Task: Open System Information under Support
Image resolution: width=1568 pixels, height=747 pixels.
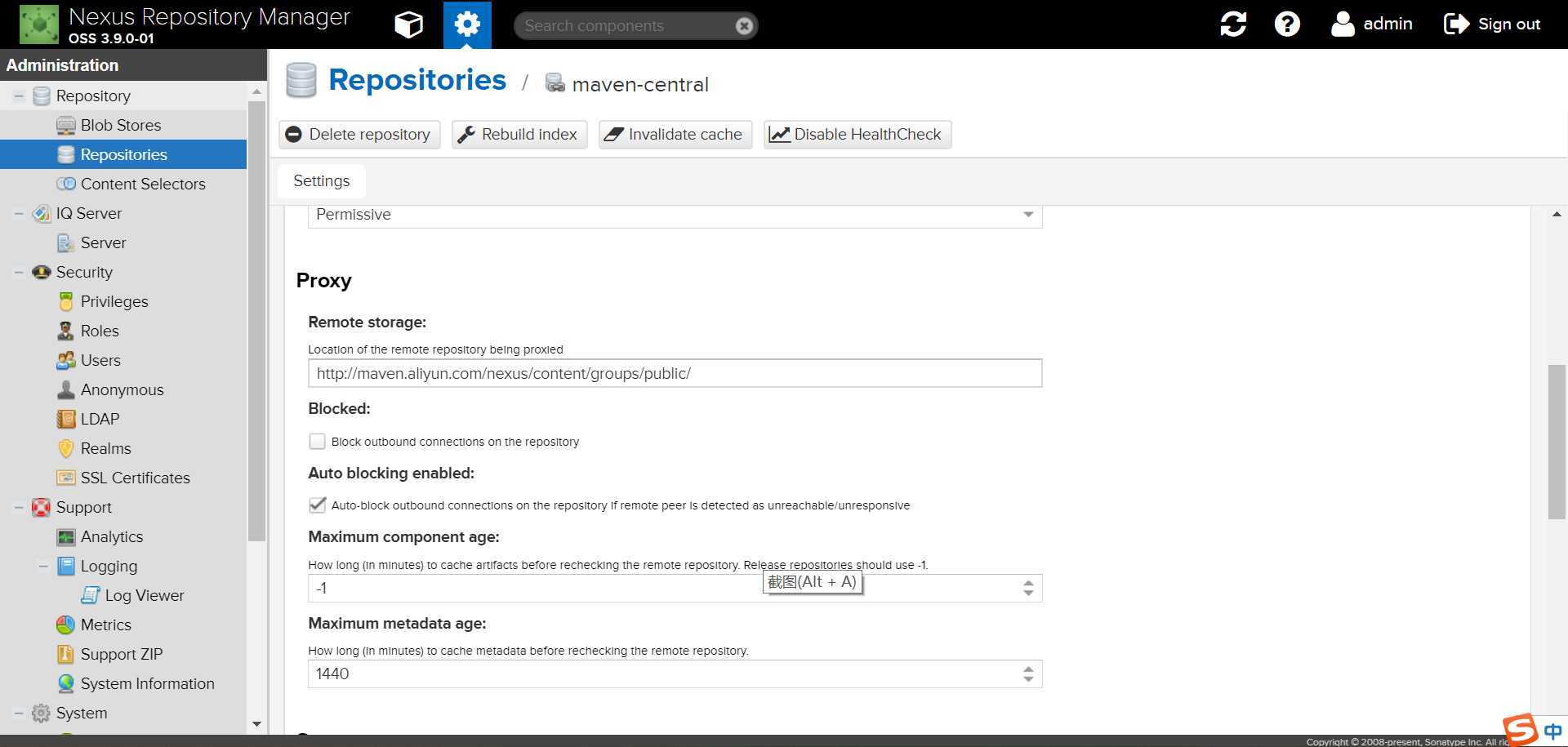Action: pos(123,683)
